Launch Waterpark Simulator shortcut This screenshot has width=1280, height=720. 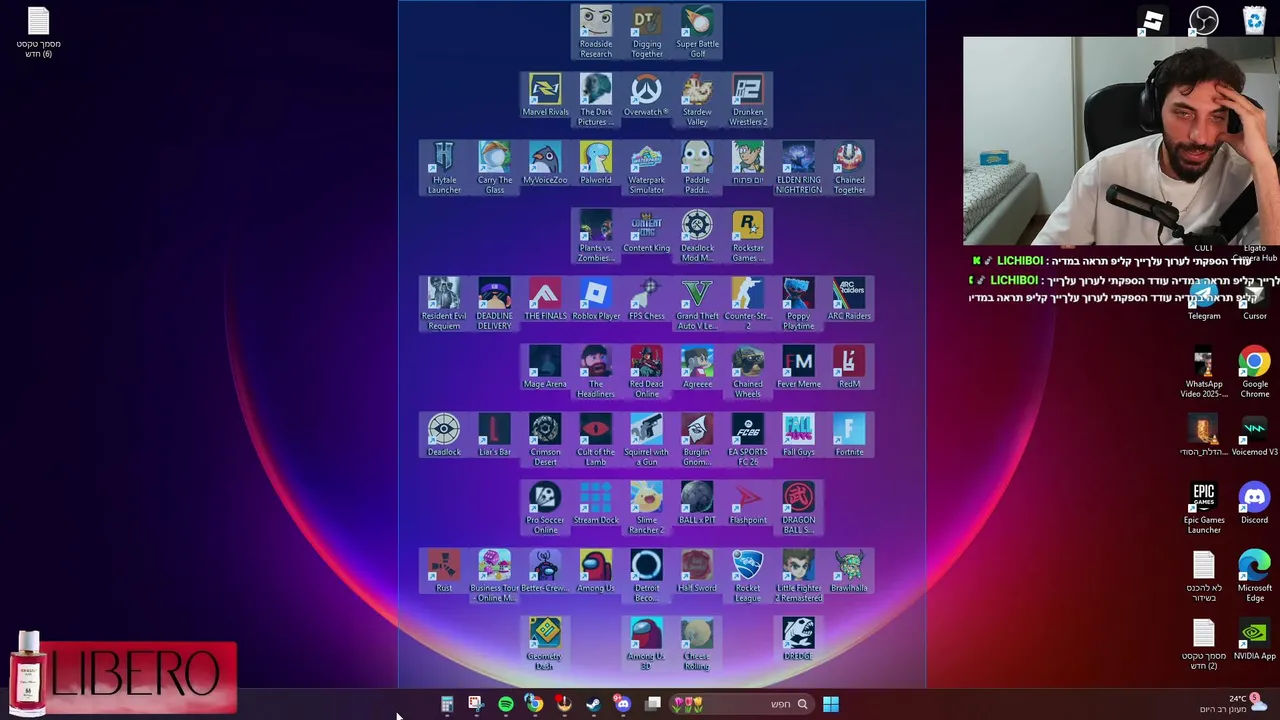pyautogui.click(x=647, y=168)
